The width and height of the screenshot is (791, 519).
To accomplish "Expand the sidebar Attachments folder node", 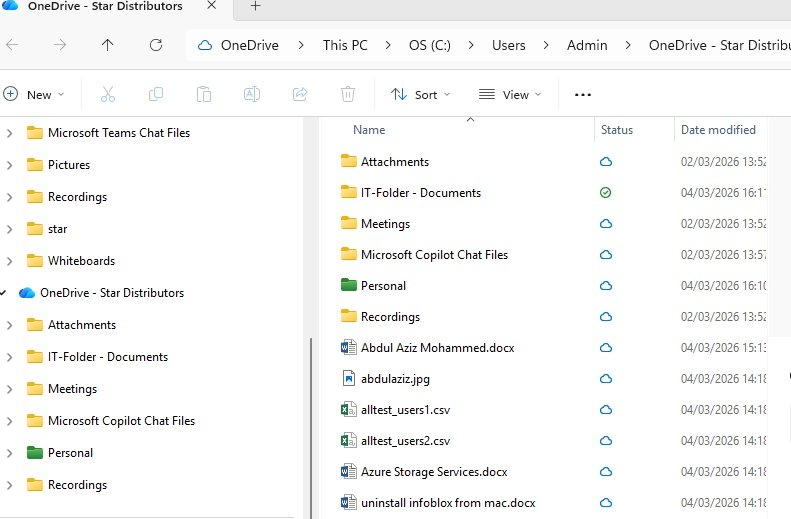I will click(9, 325).
